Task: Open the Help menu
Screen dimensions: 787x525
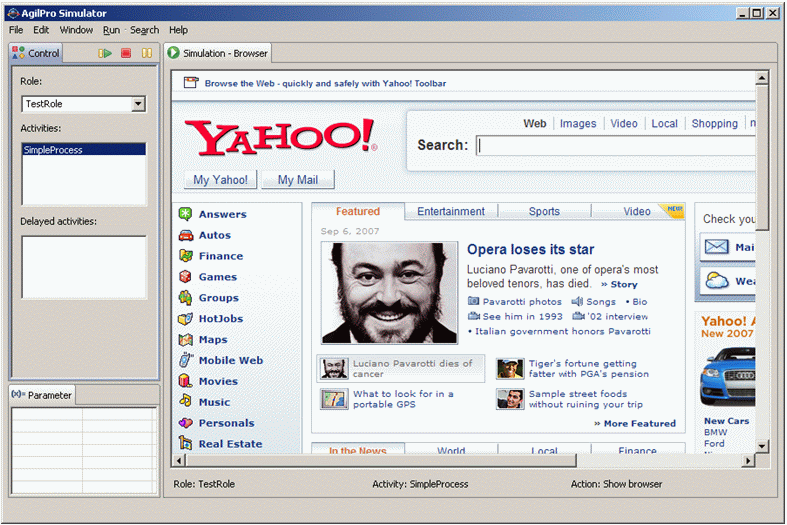Action: (x=178, y=30)
